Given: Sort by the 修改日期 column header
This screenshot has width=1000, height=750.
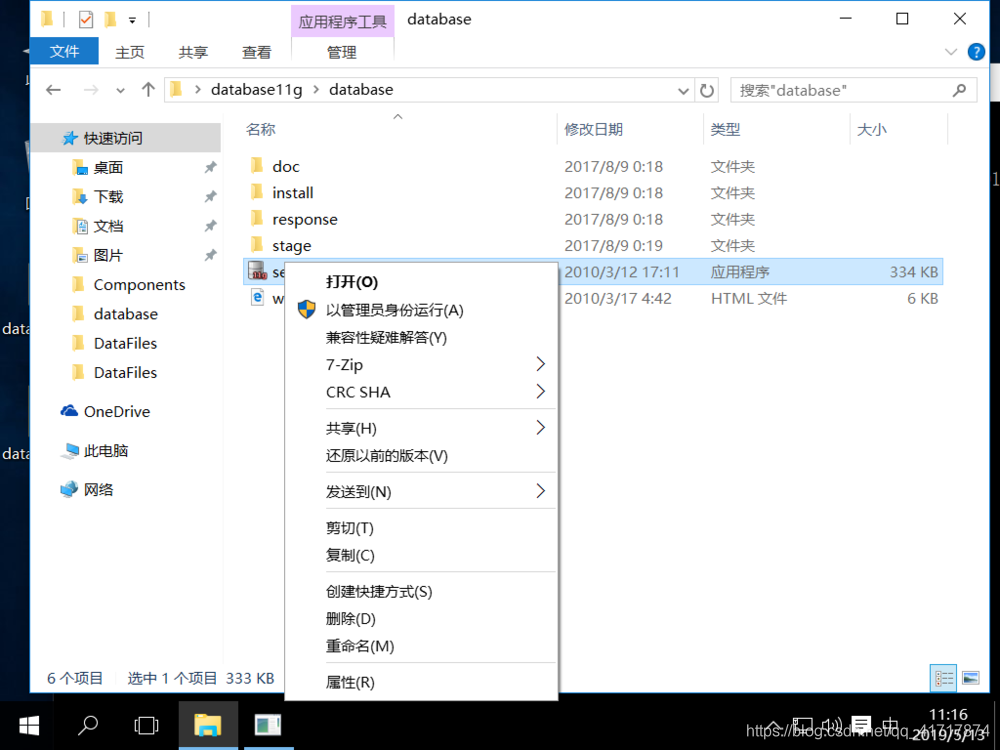Looking at the screenshot, I should click(594, 129).
